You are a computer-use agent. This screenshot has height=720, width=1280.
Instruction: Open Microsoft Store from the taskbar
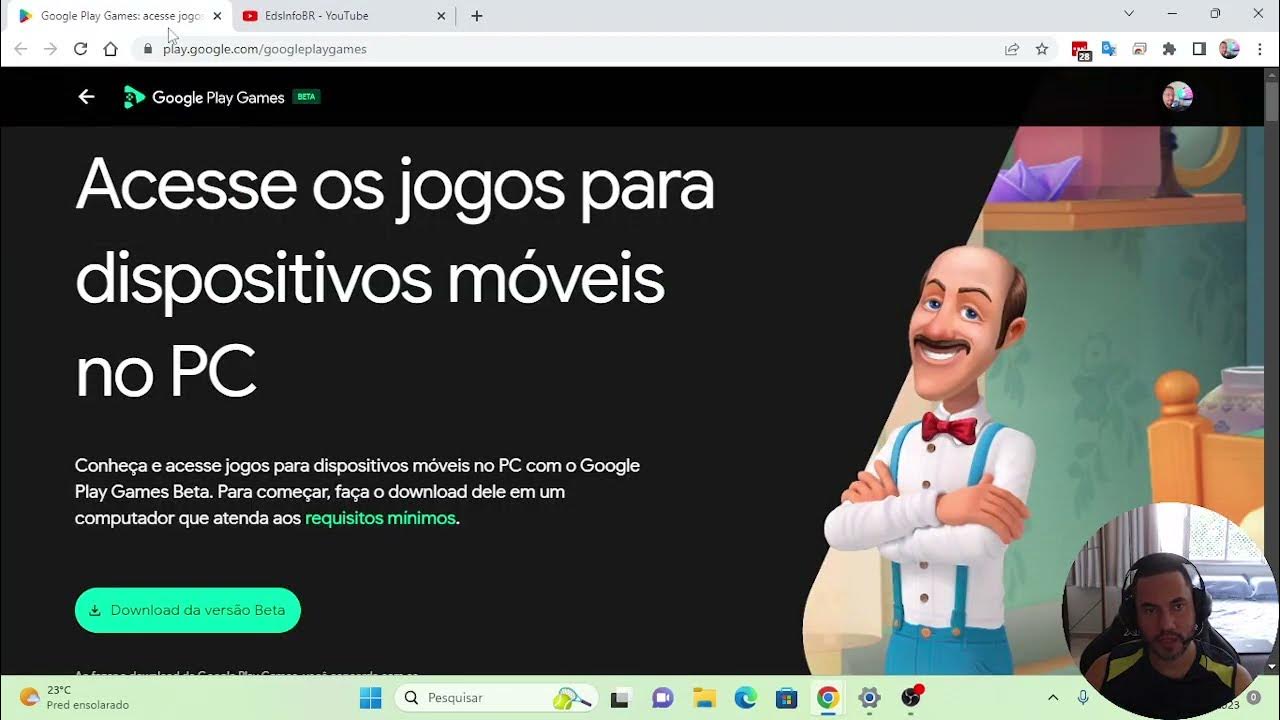786,697
